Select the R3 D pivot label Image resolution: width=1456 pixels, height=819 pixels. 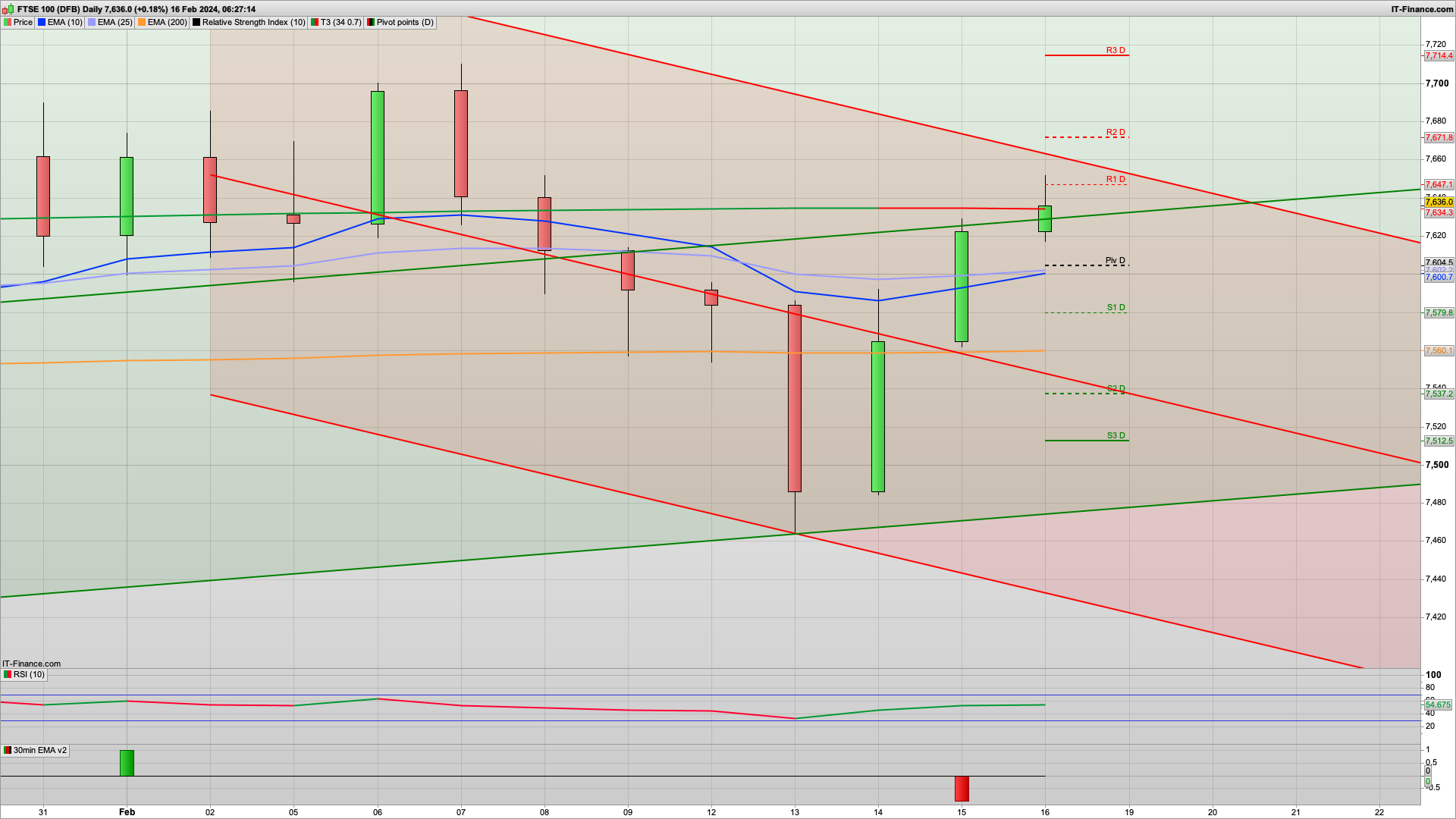click(1116, 50)
